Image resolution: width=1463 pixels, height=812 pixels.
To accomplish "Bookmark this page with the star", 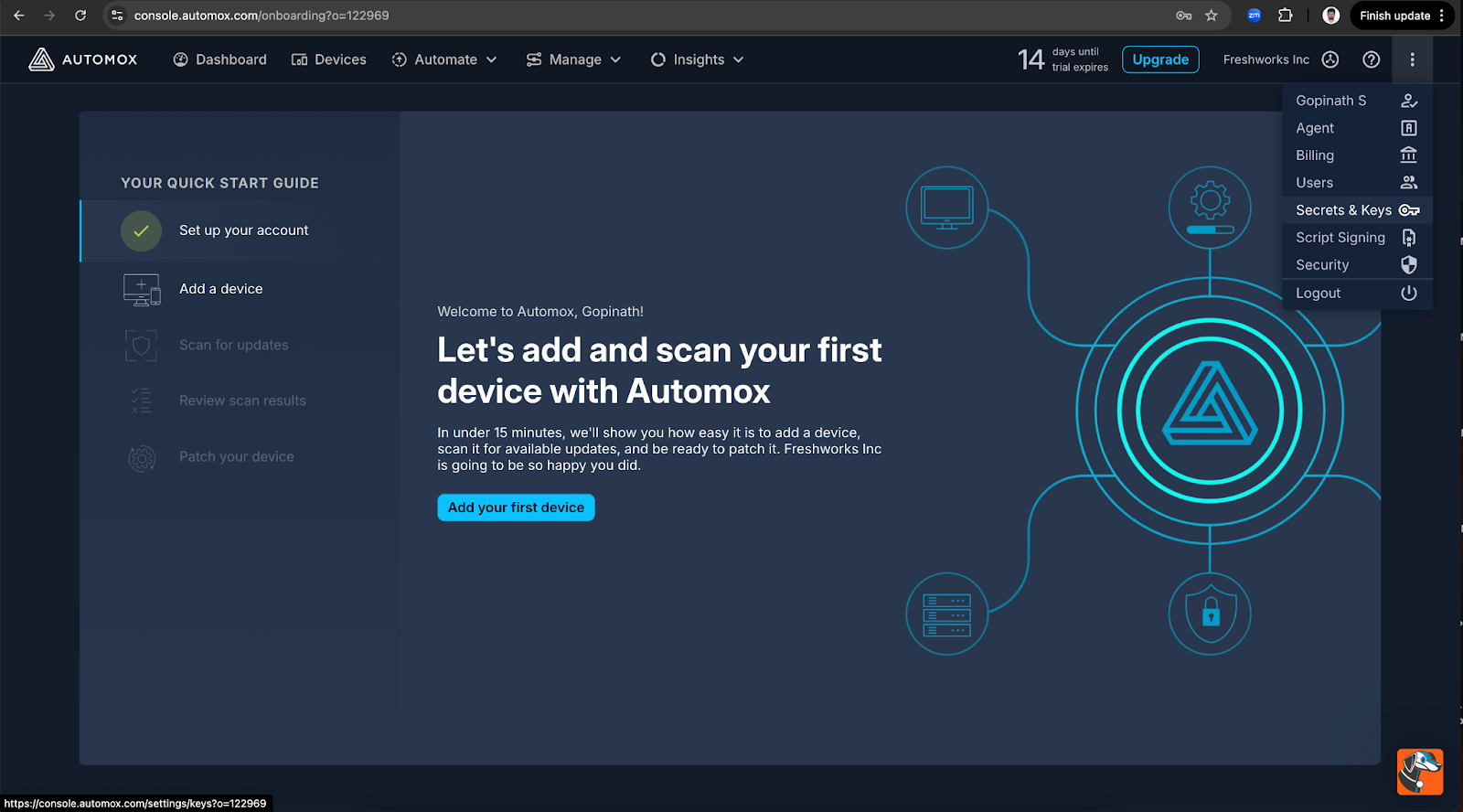I will [1212, 16].
